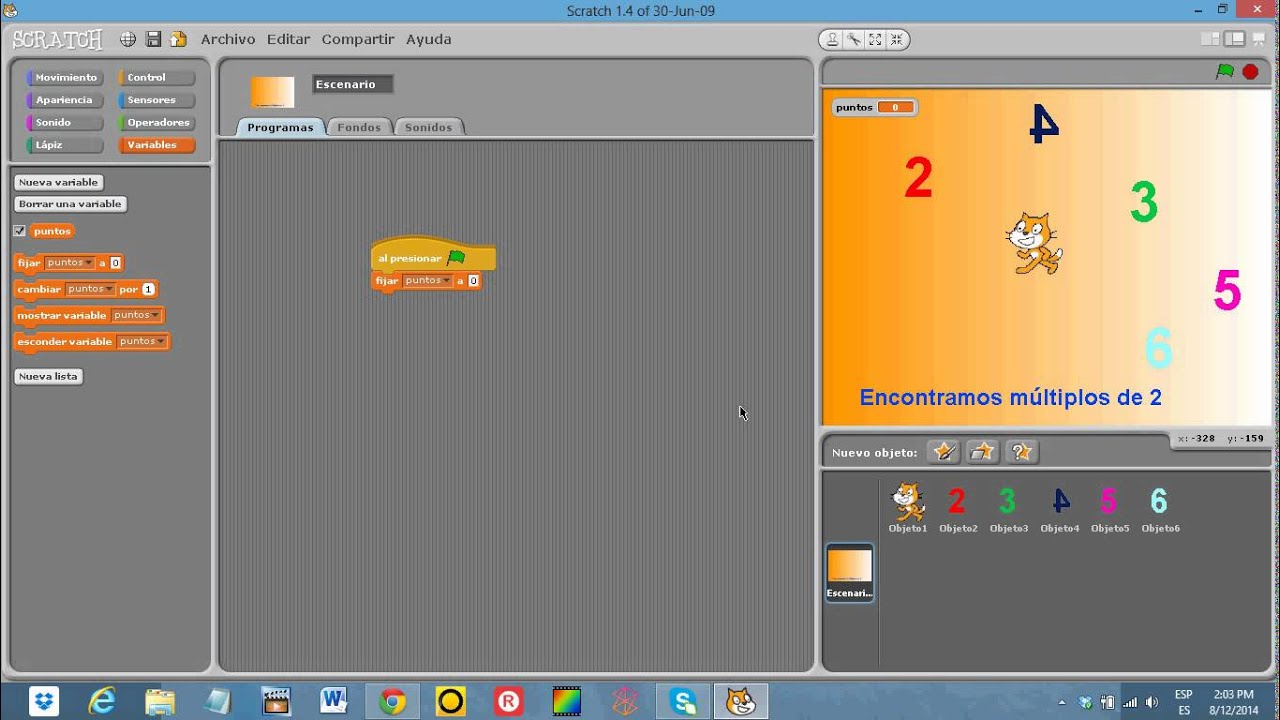Click Borrar una variable button
Screen dimensions: 1280x720
70,204
